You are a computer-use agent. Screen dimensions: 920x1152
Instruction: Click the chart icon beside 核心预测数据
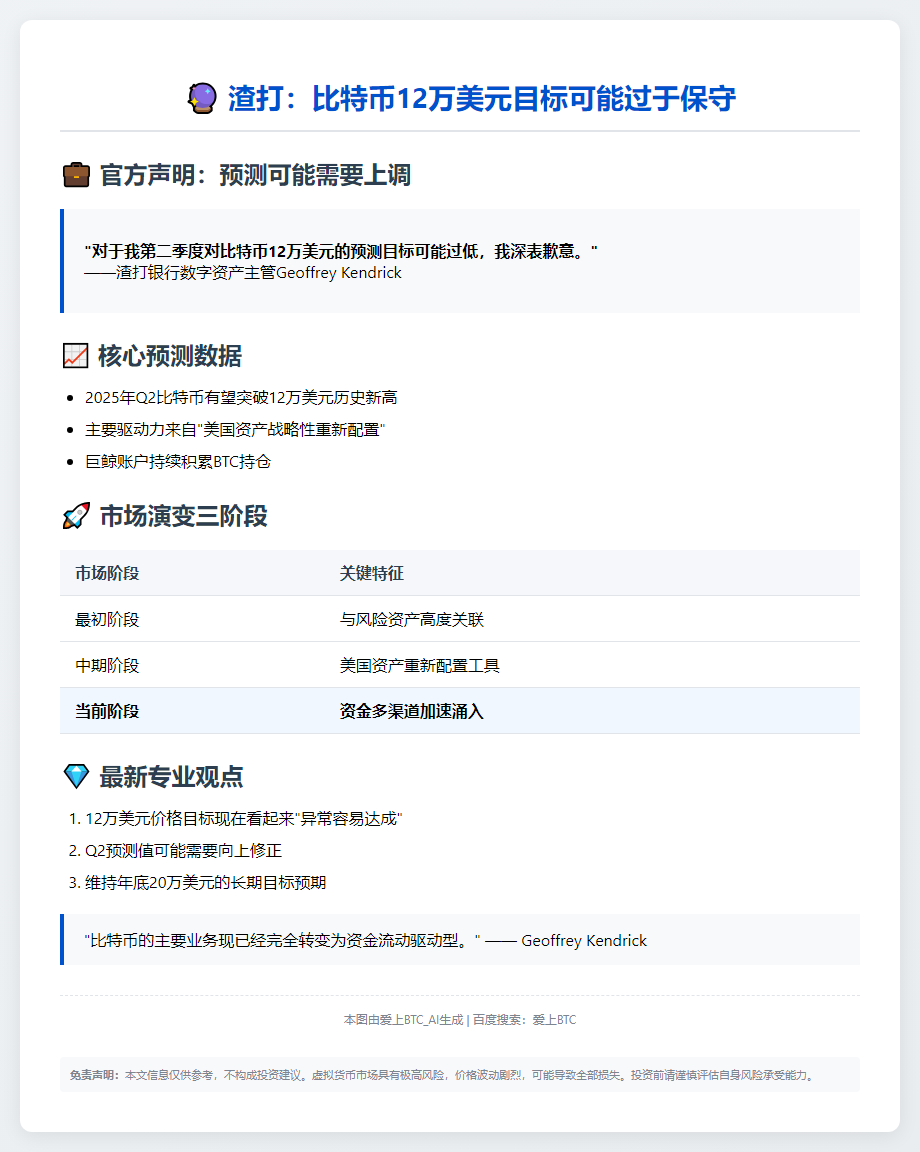(x=76, y=356)
